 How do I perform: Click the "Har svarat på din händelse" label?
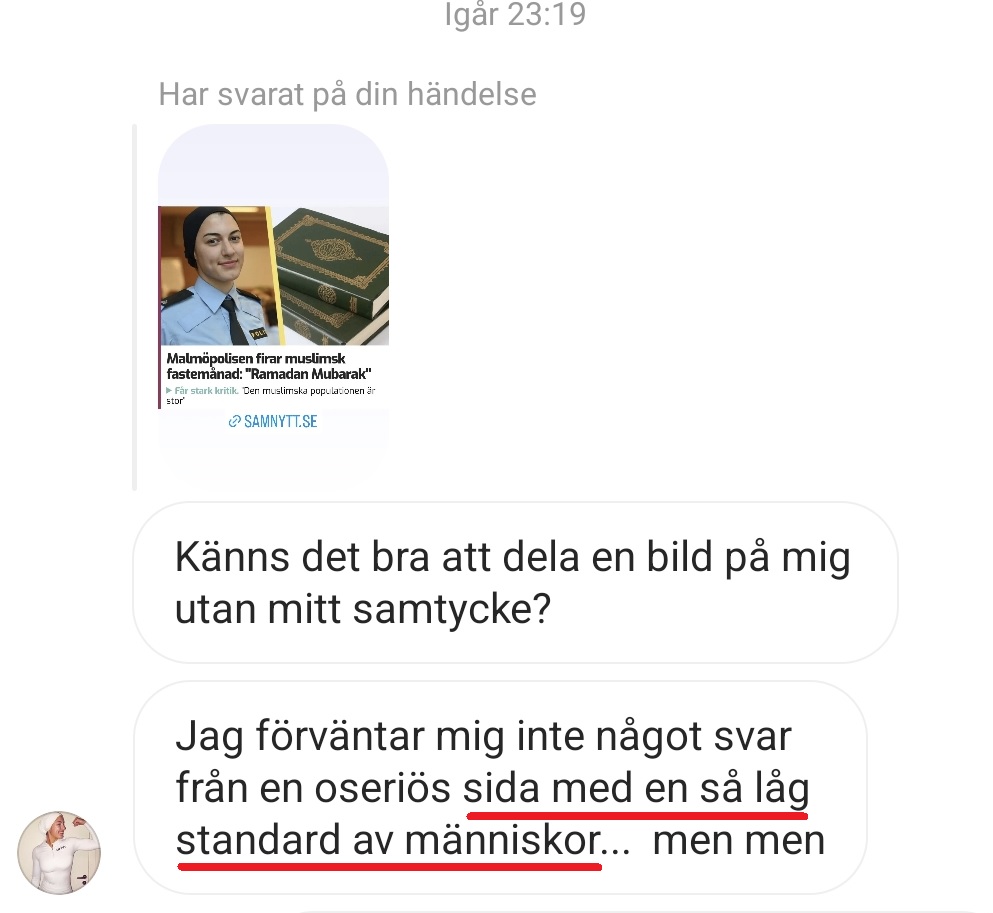click(347, 94)
